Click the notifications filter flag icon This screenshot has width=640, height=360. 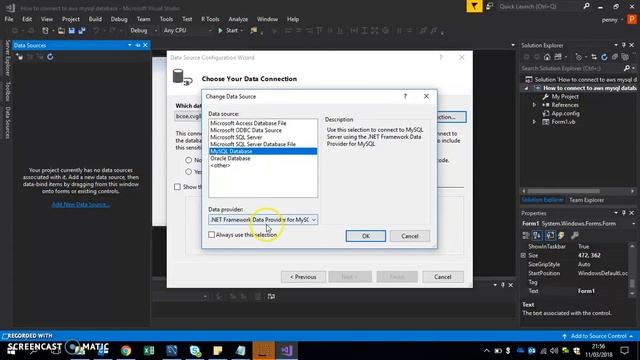click(x=474, y=6)
